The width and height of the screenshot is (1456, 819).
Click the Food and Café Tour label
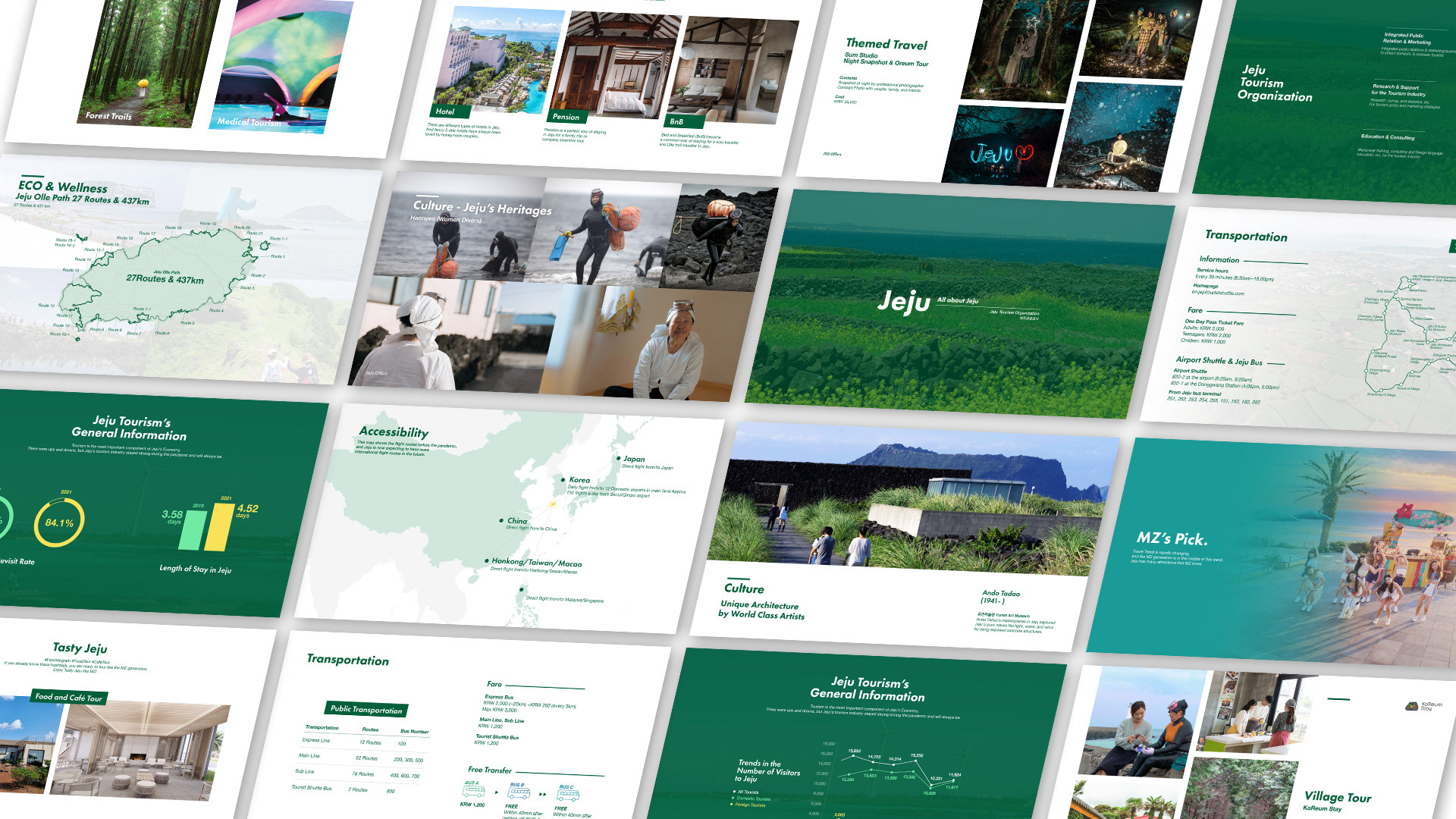point(68,697)
